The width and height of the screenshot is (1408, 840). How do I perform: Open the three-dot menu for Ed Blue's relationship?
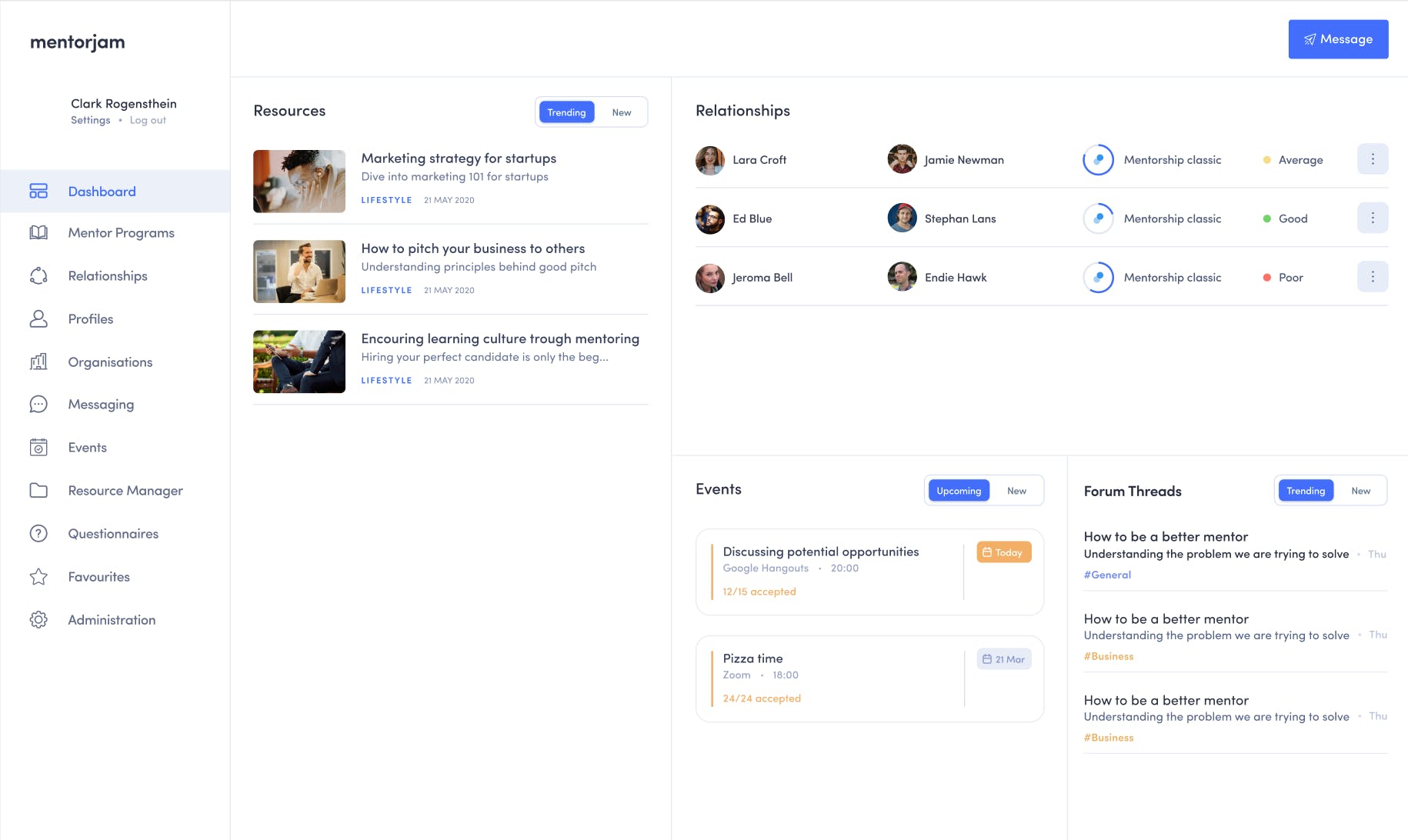[1373, 218]
